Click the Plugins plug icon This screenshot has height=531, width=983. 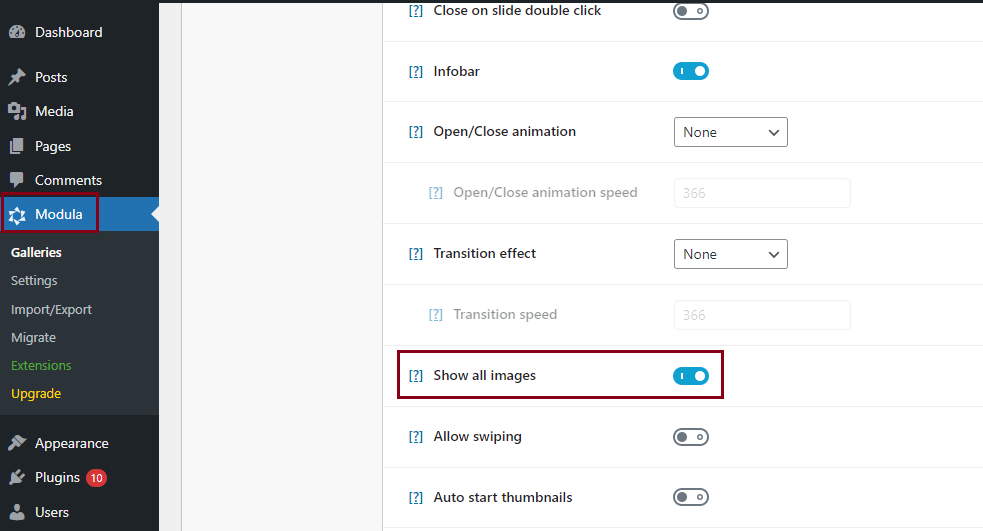pos(18,478)
